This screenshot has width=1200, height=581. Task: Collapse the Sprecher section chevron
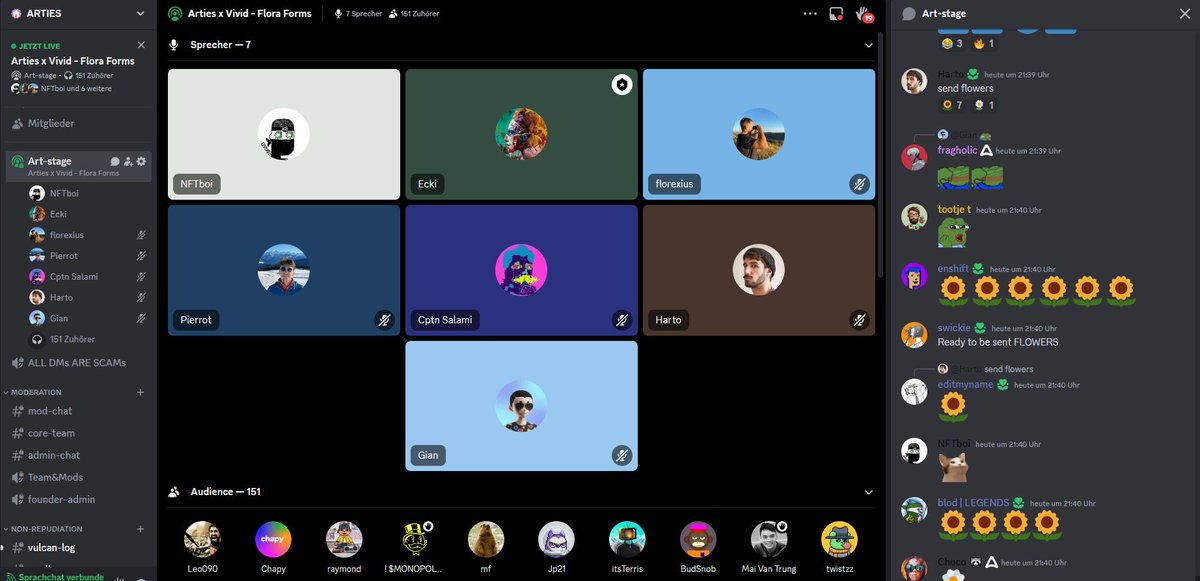(868, 45)
